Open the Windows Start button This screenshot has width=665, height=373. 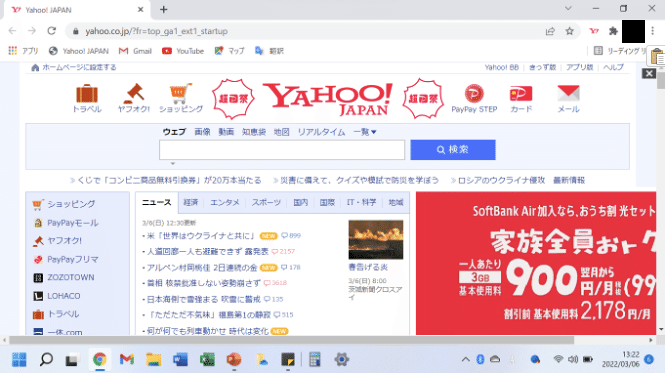pos(19,359)
